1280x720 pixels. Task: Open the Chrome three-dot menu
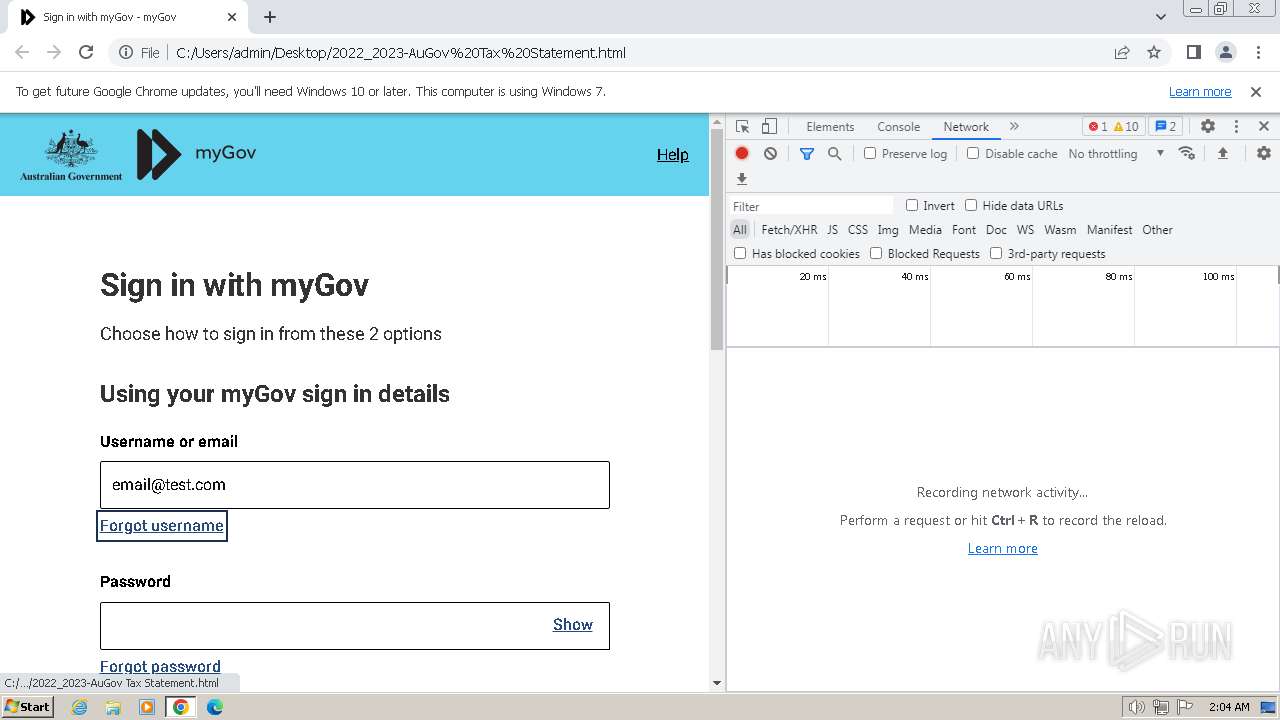(1258, 53)
